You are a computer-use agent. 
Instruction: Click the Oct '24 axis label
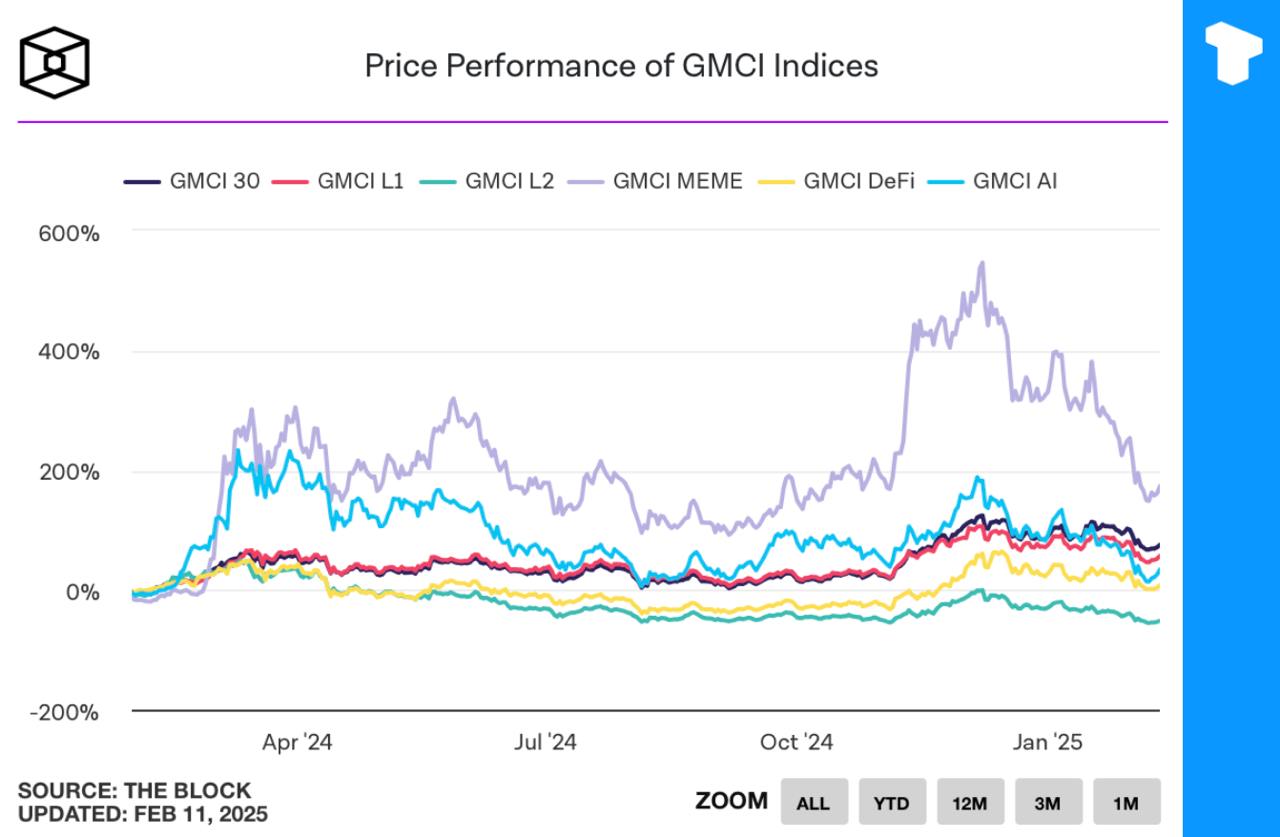796,742
